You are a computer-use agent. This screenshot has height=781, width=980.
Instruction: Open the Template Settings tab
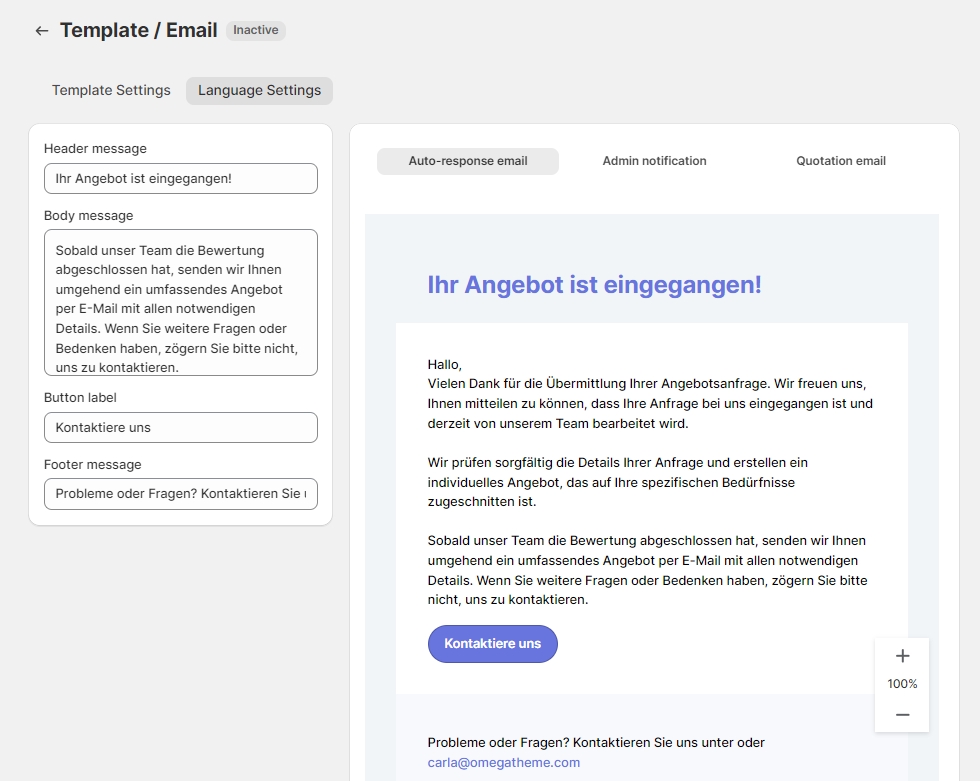[111, 91]
